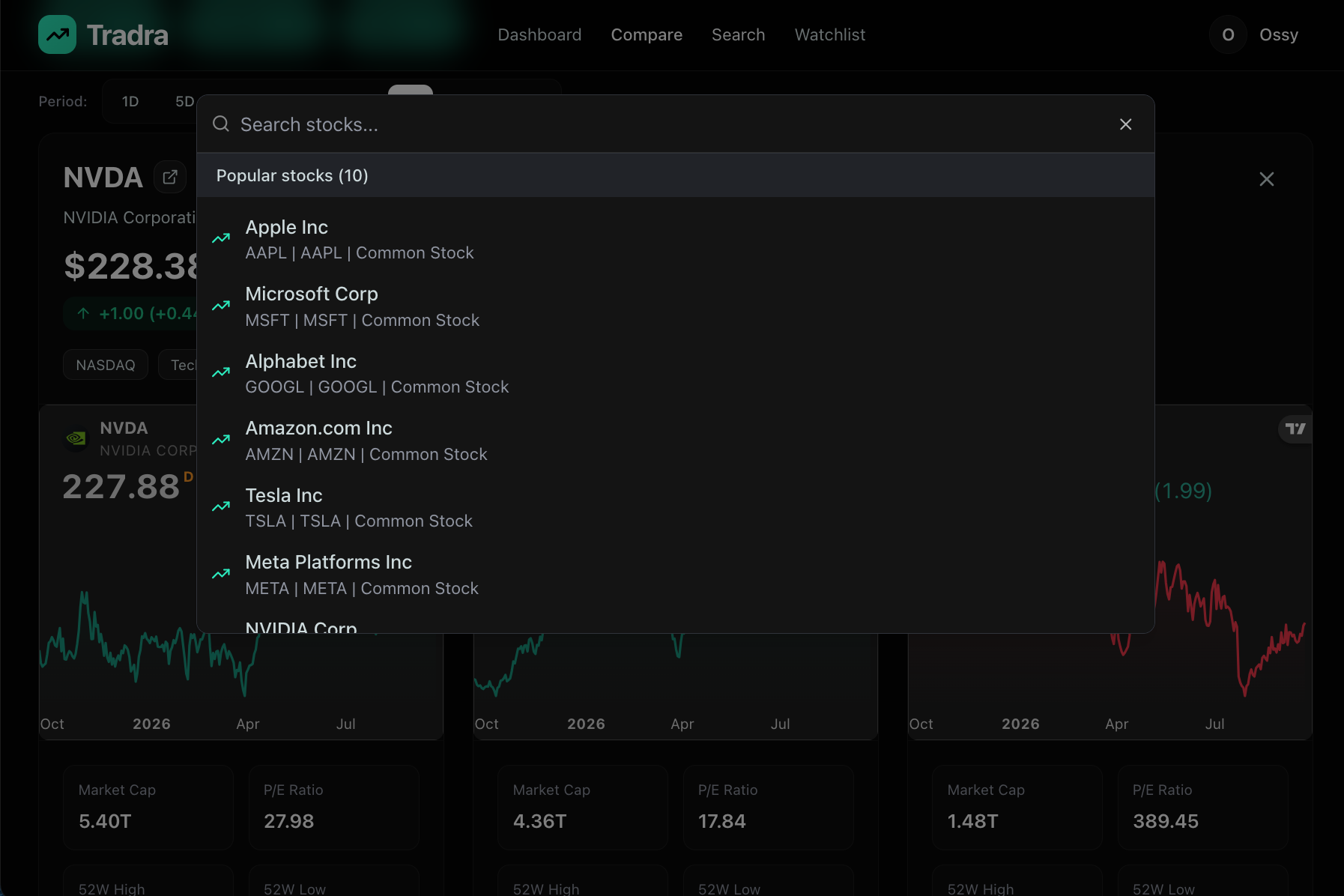Click the 5.40T Market Cap value
The height and width of the screenshot is (896, 1344).
coord(105,821)
